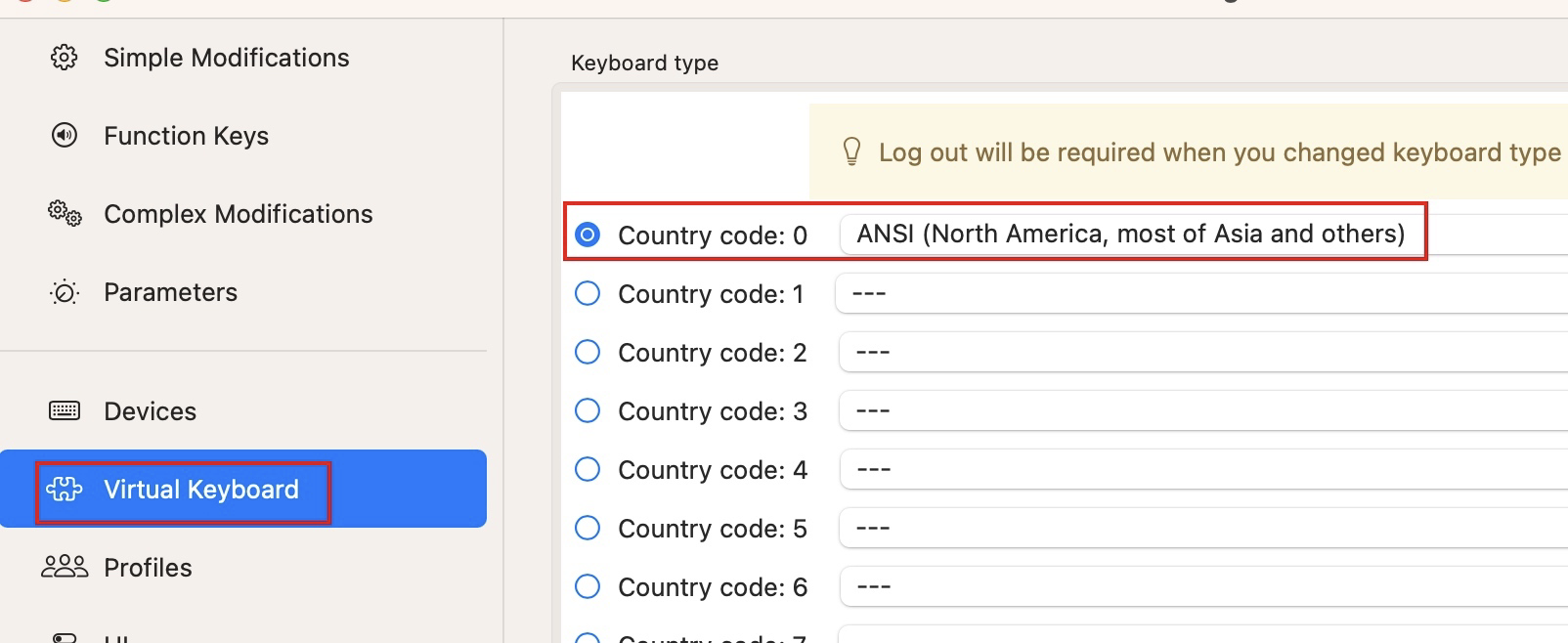Click the Function Keys speaker icon
1568x643 pixels.
pos(65,135)
